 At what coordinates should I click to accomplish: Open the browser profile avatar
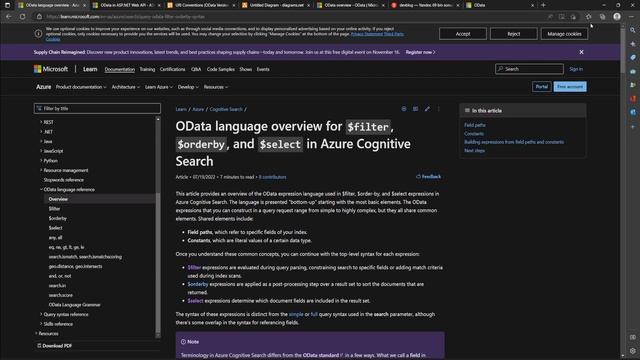point(617,17)
